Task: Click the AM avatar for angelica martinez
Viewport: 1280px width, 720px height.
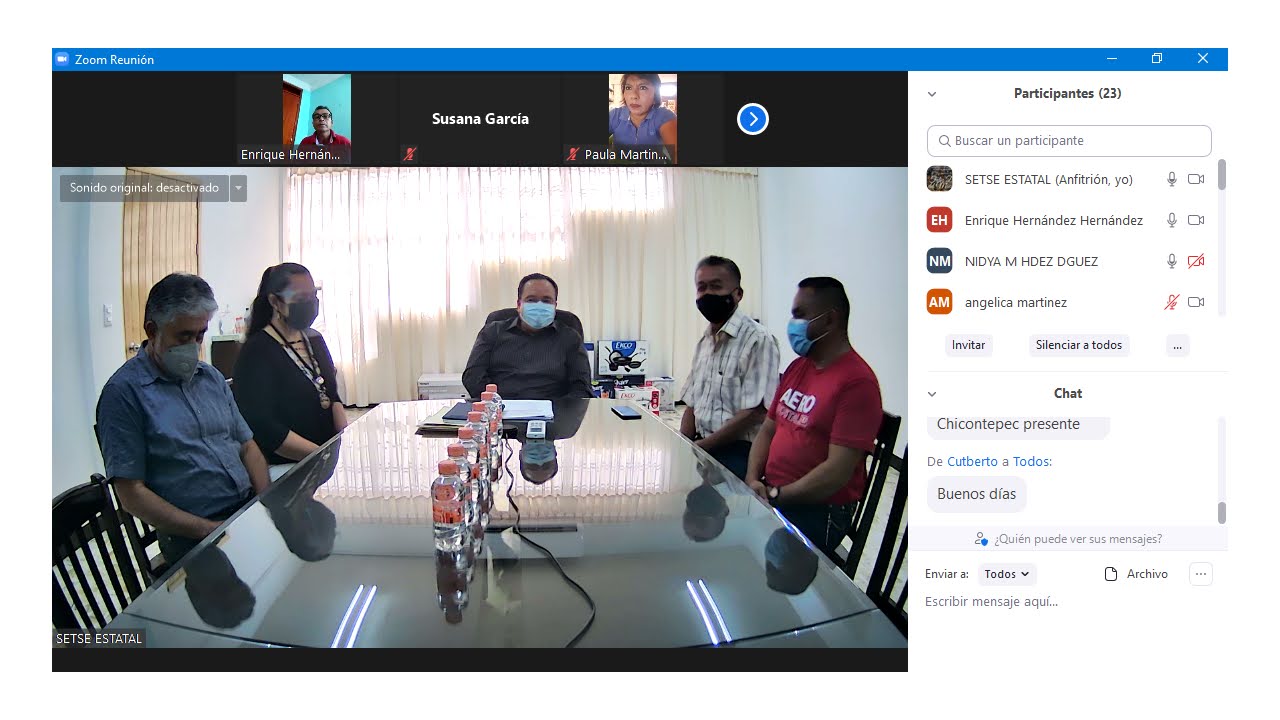Action: [939, 302]
